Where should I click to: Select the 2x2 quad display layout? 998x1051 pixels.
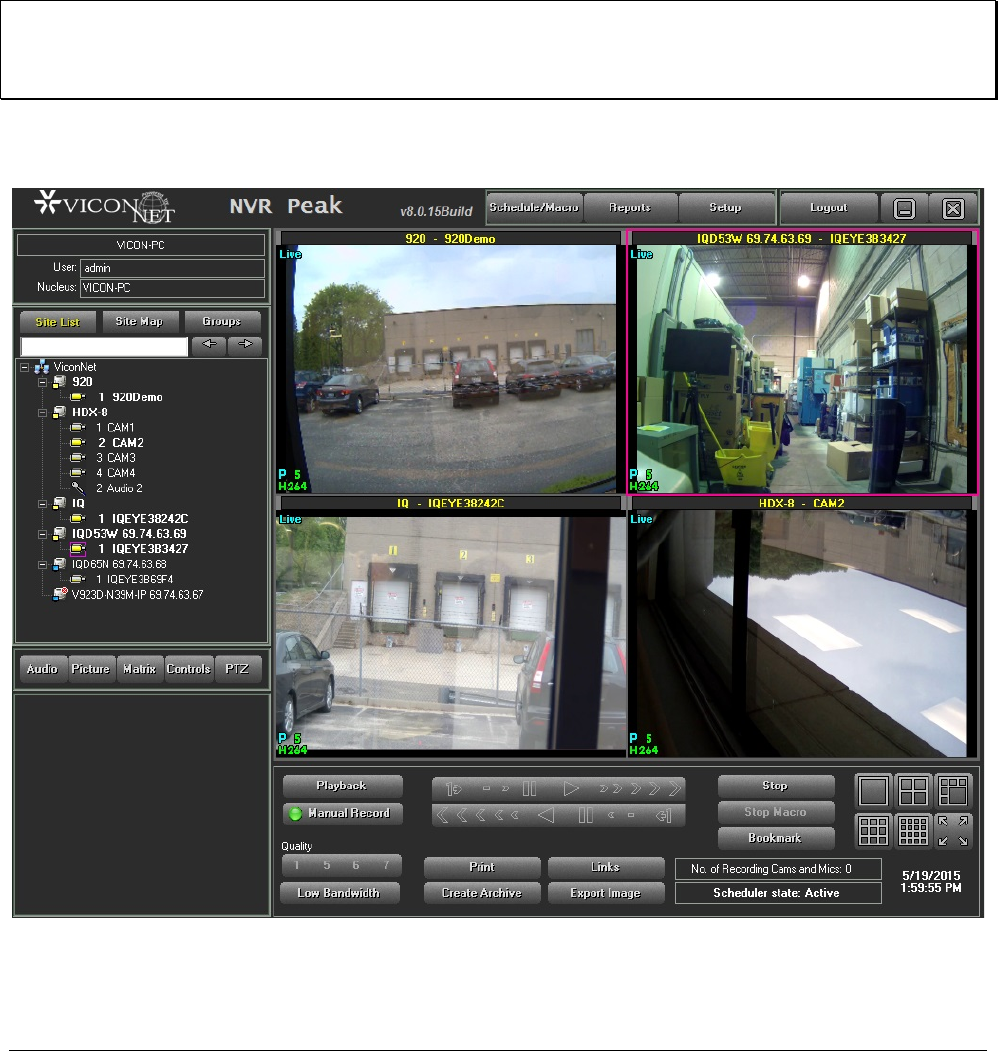913,791
